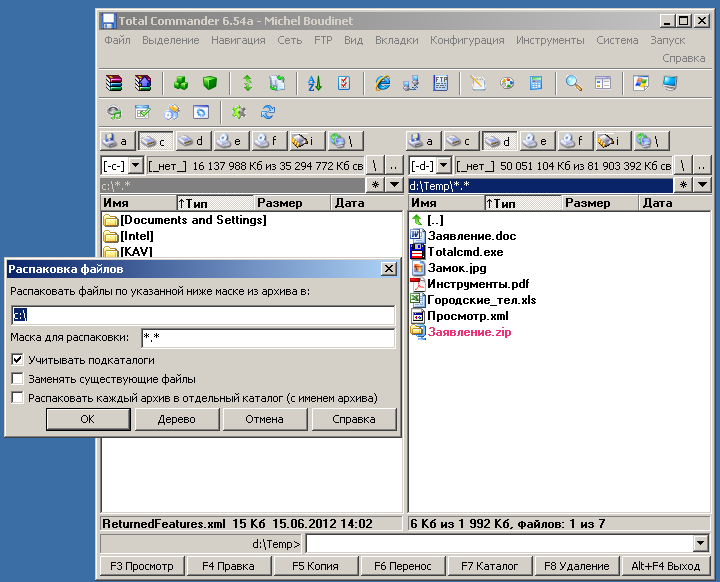Click the window with green checkmark icon
The image size is (720, 582).
(x=143, y=112)
